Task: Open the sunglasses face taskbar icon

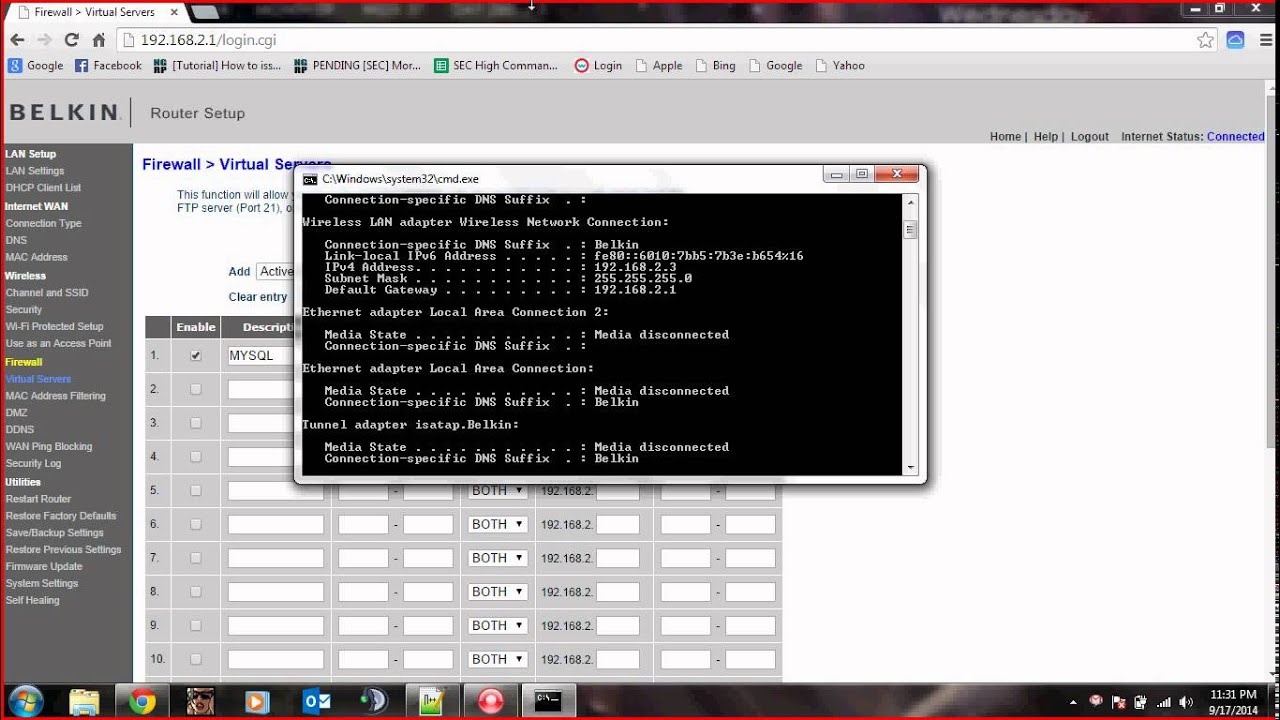Action: click(200, 701)
